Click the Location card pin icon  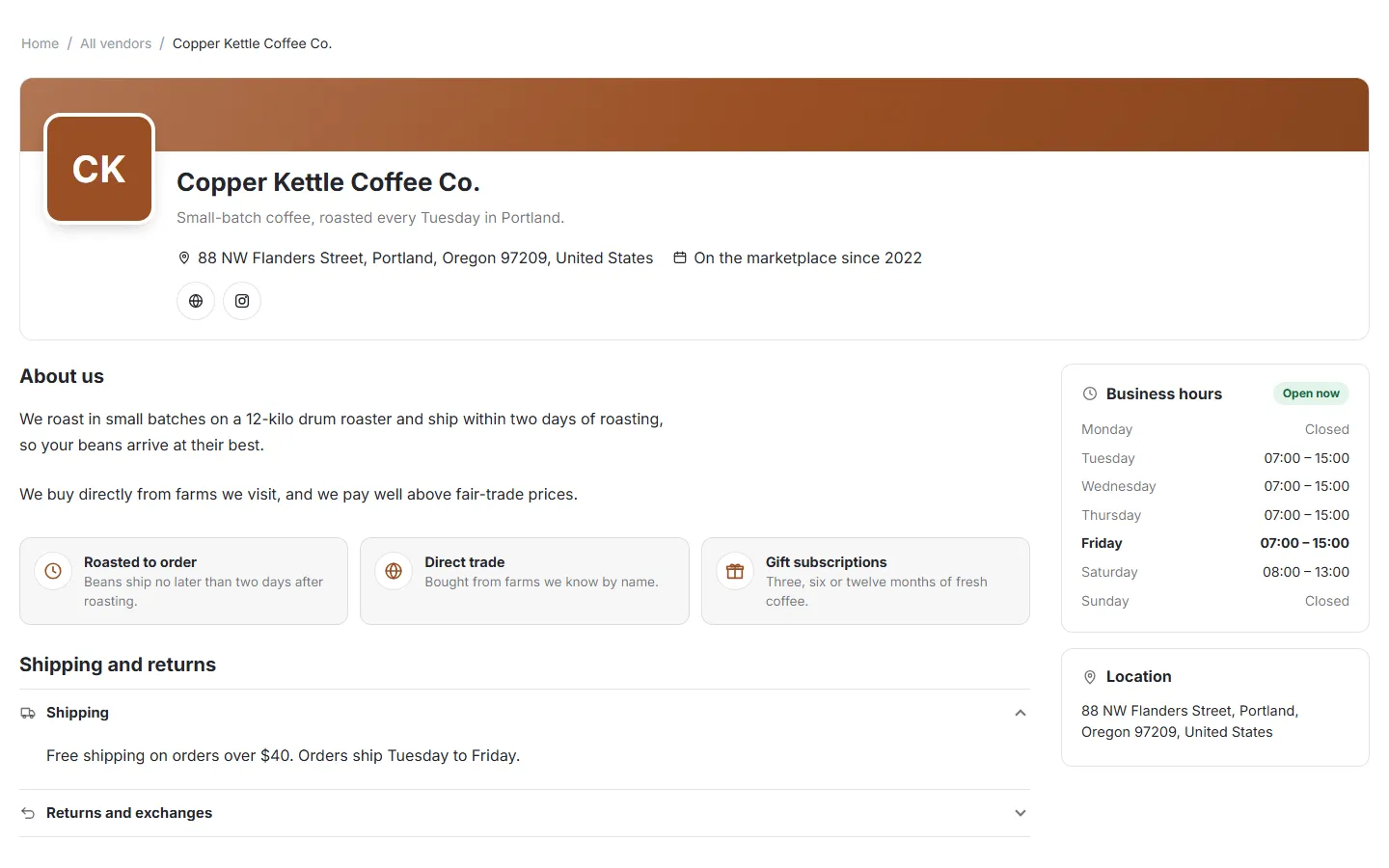[x=1090, y=677]
